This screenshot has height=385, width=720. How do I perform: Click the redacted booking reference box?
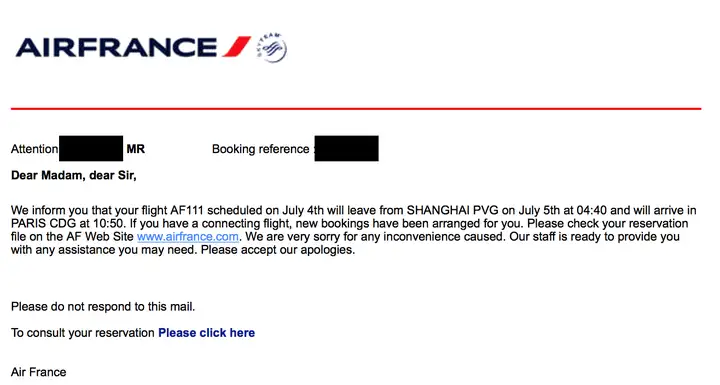pos(347,148)
